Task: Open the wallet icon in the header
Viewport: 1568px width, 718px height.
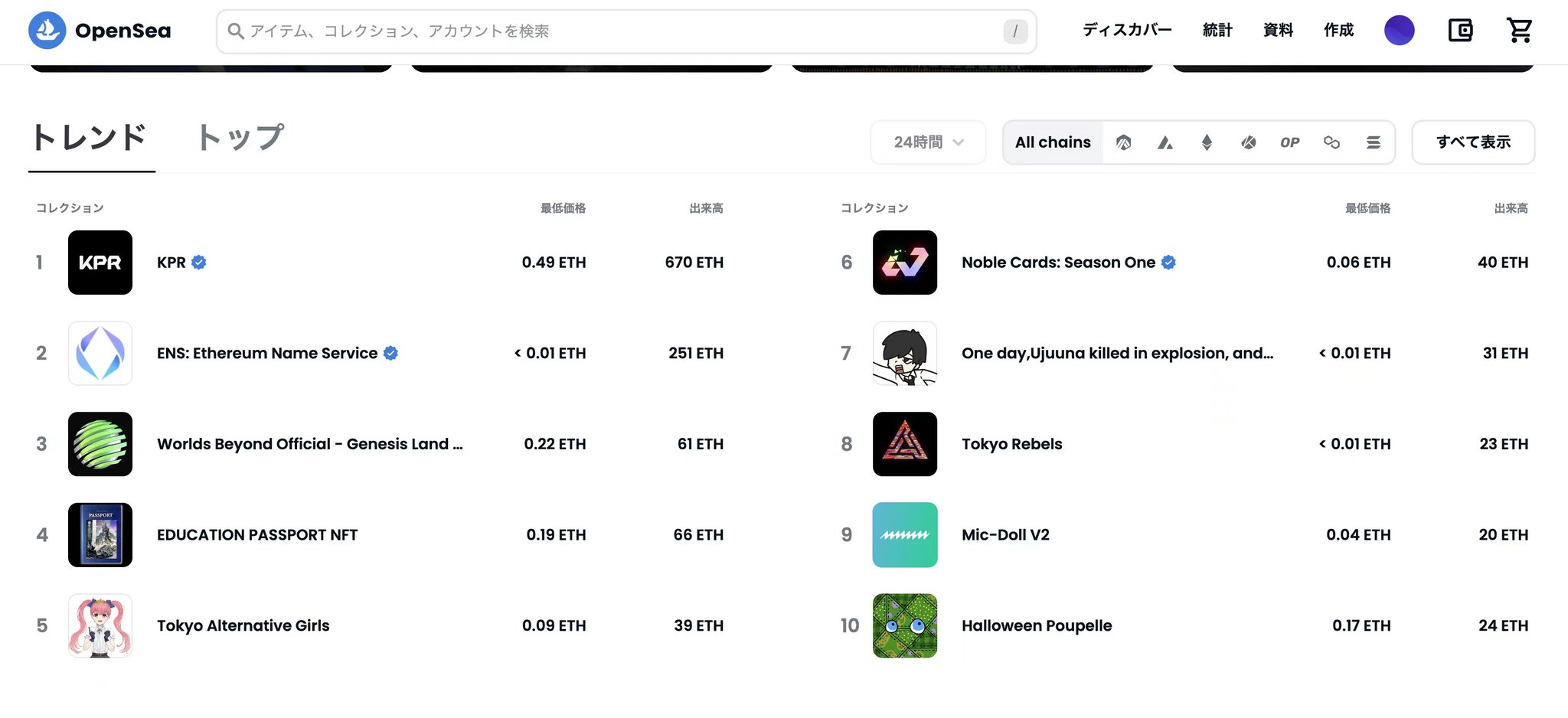Action: coord(1460,31)
